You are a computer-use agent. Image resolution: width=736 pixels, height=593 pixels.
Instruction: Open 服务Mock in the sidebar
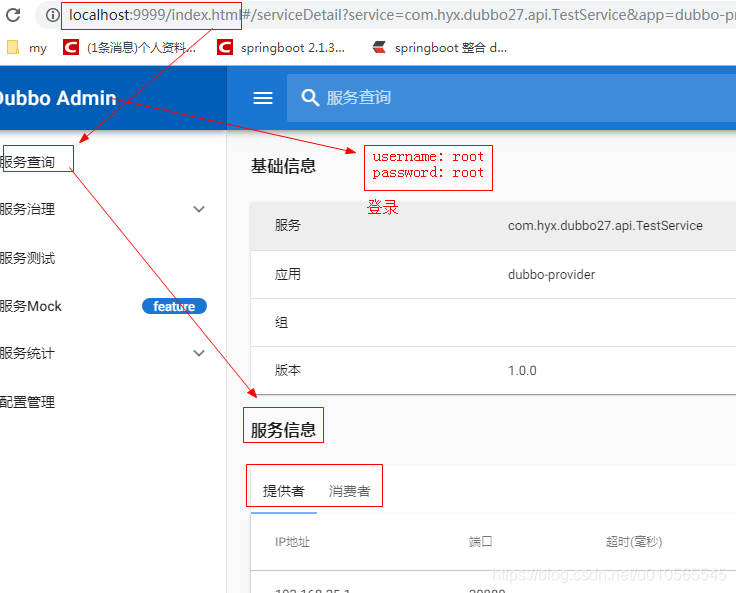pos(31,306)
